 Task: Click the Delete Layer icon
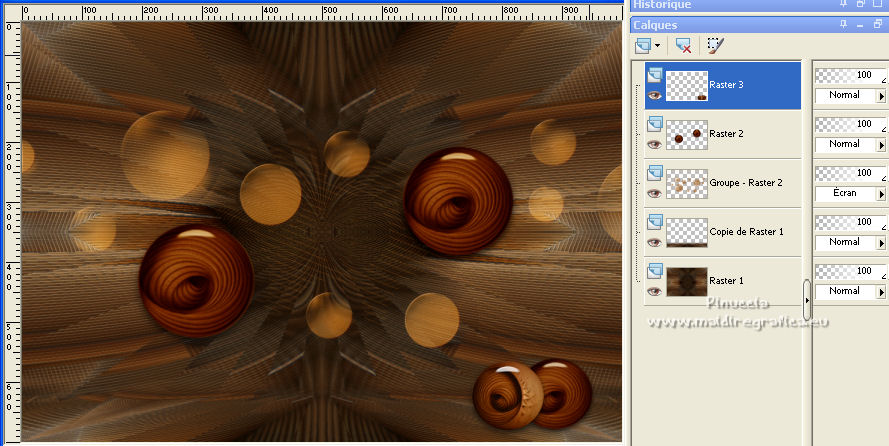click(x=684, y=45)
